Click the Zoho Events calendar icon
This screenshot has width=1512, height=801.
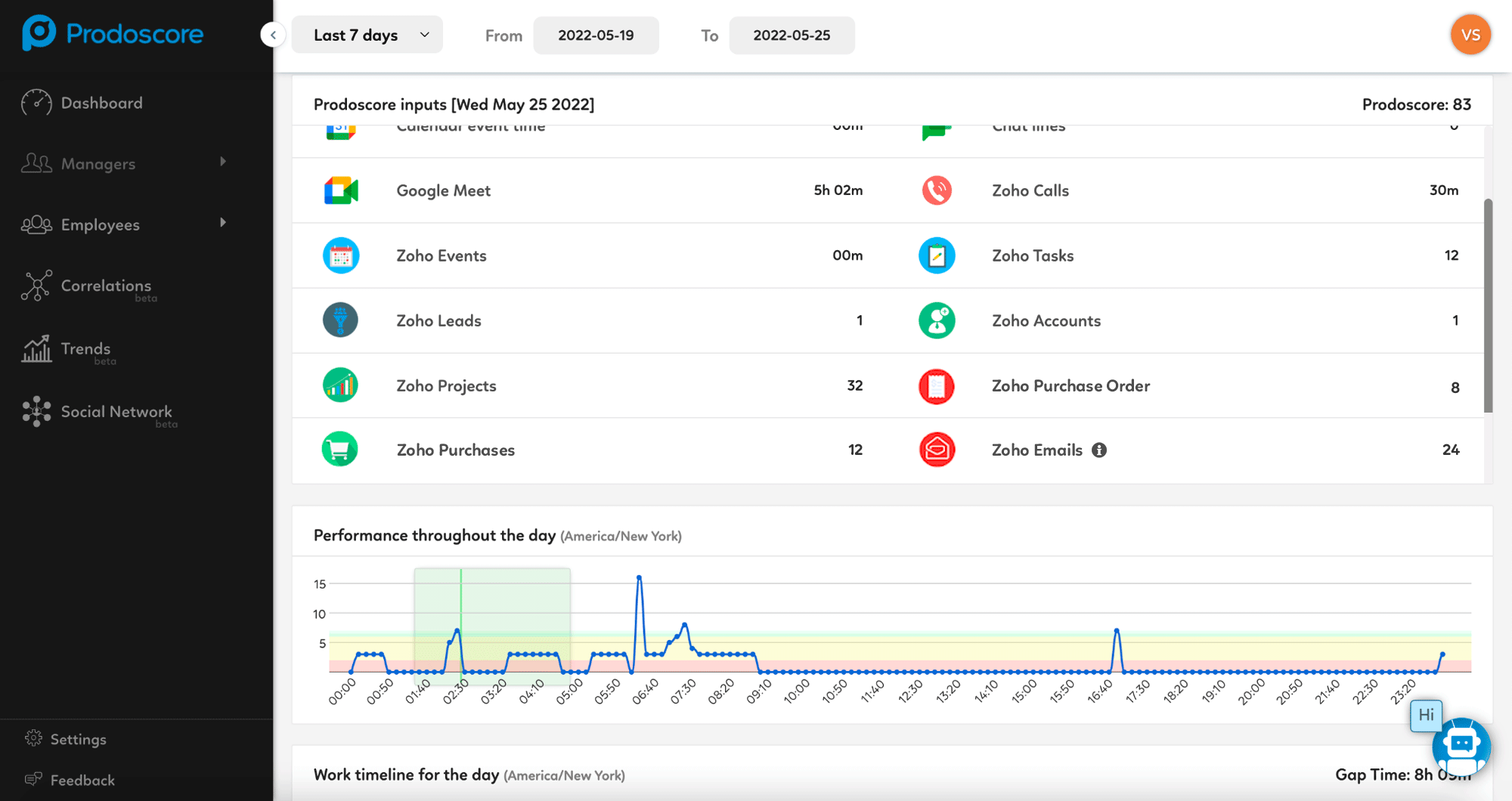341,255
